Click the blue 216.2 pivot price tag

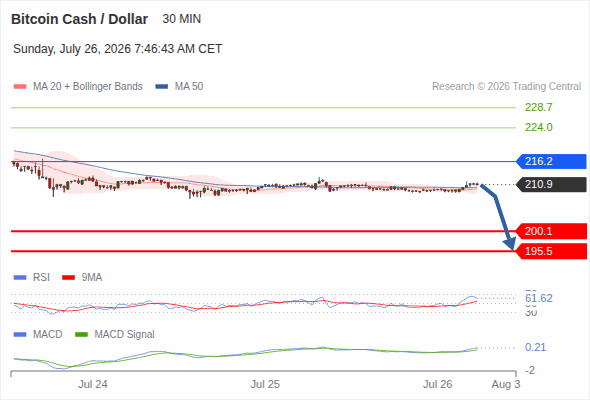point(551,161)
